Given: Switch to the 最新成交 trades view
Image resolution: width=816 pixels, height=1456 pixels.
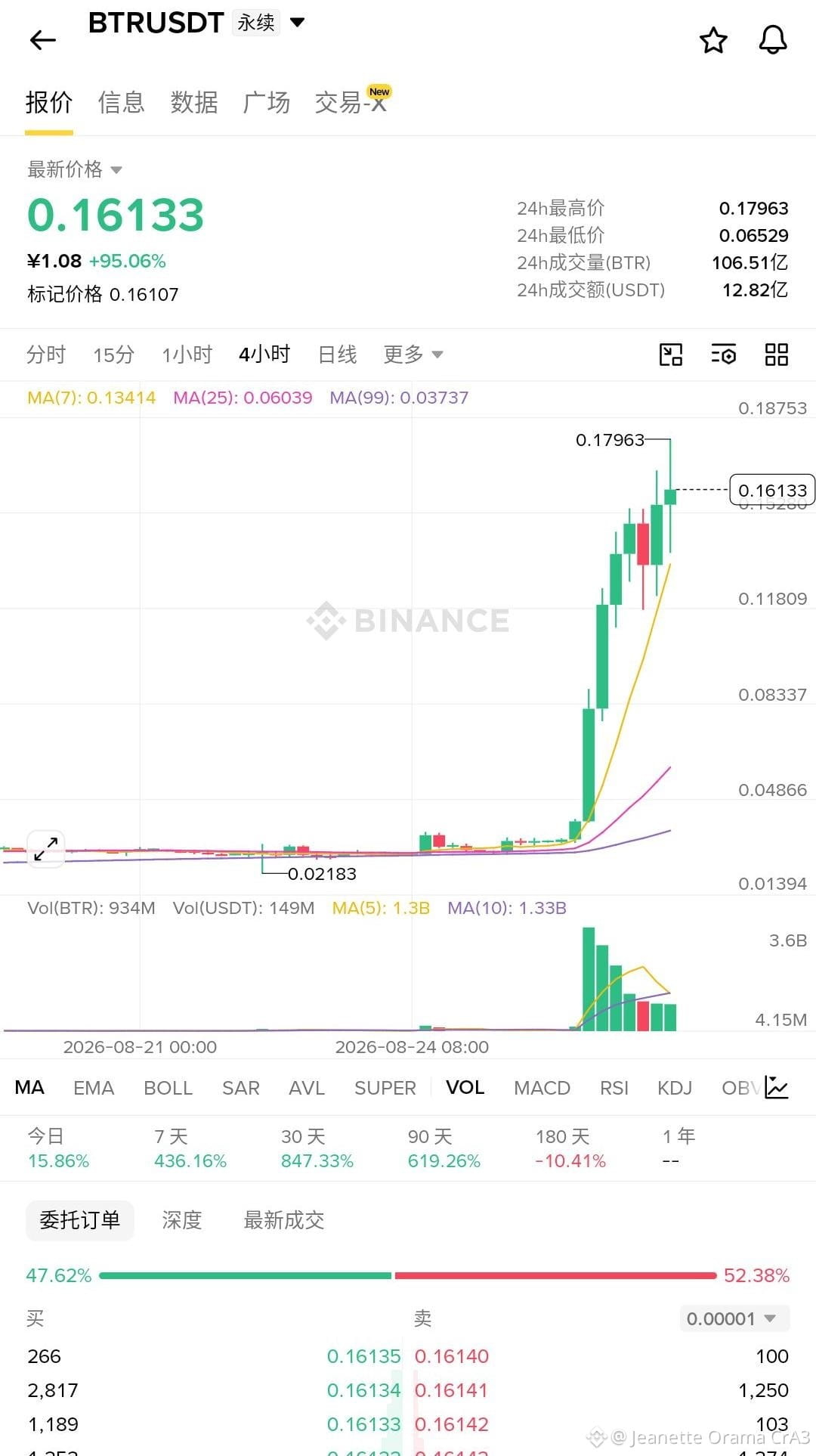Looking at the screenshot, I should point(284,1220).
